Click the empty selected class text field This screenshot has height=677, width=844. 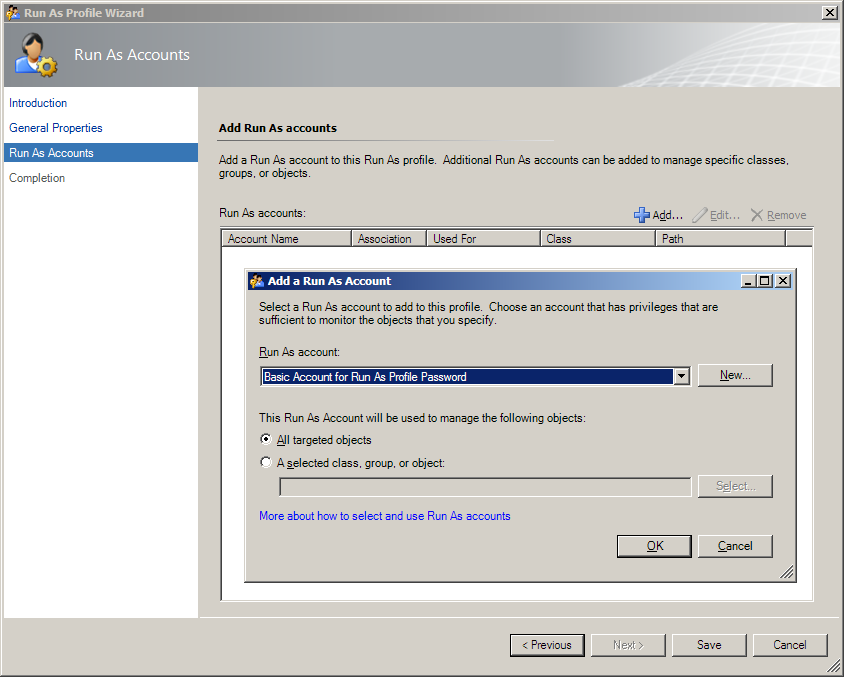pyautogui.click(x=486, y=486)
